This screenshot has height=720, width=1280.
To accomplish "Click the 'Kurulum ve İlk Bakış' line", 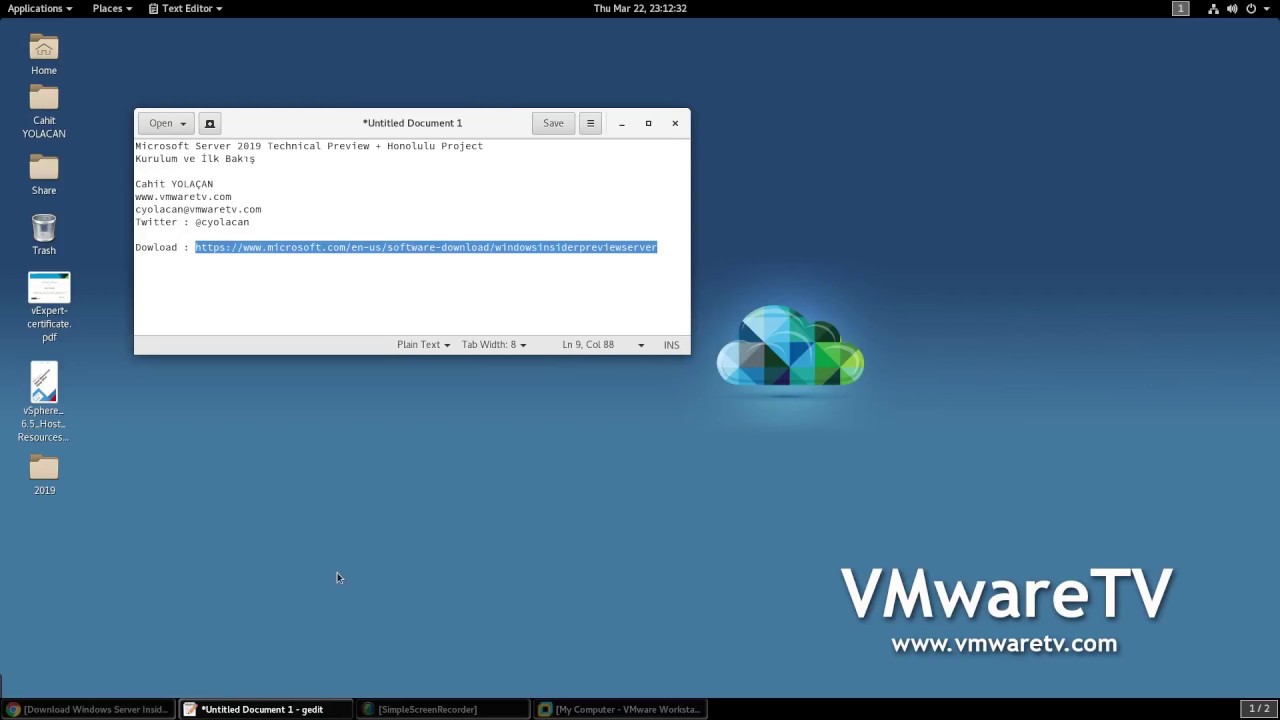I will (x=195, y=159).
